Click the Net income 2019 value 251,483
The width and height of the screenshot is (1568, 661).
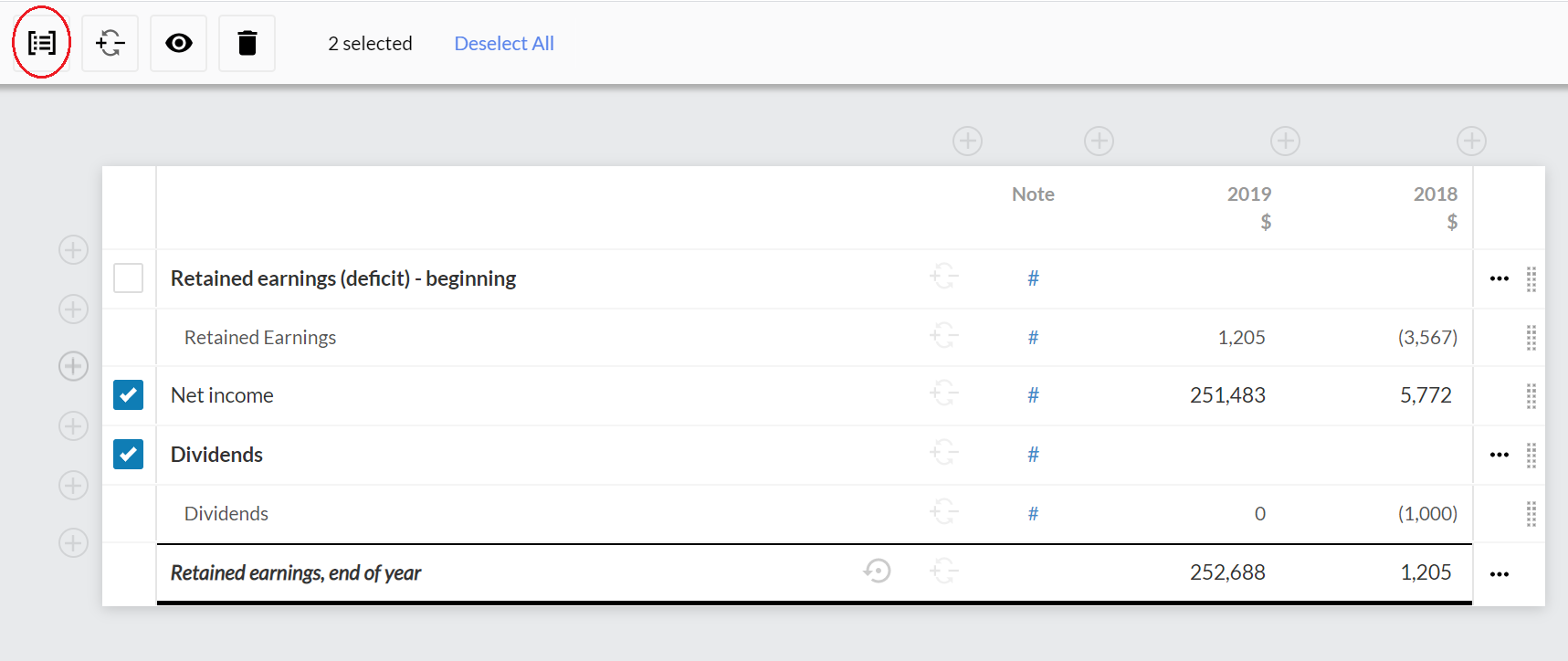[x=1227, y=395]
